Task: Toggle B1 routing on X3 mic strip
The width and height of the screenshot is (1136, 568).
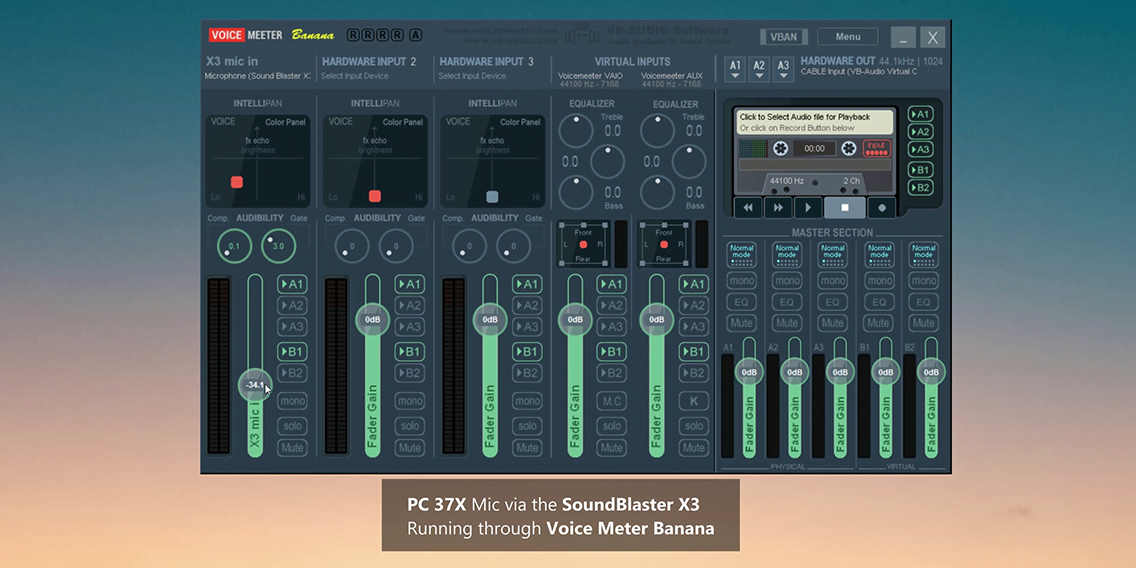Action: click(292, 351)
